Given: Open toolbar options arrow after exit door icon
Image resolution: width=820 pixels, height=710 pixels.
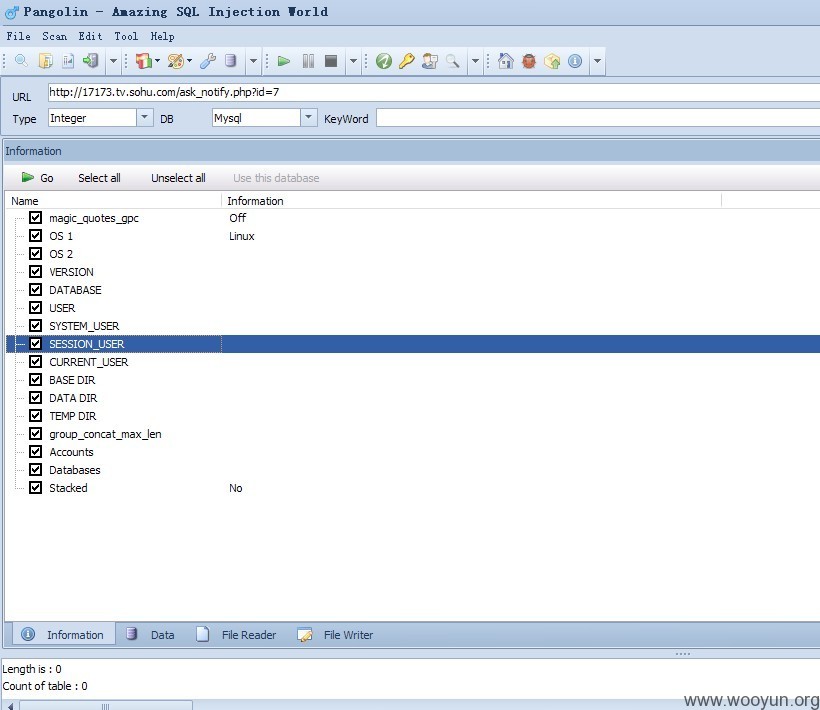Looking at the screenshot, I should click(x=113, y=61).
